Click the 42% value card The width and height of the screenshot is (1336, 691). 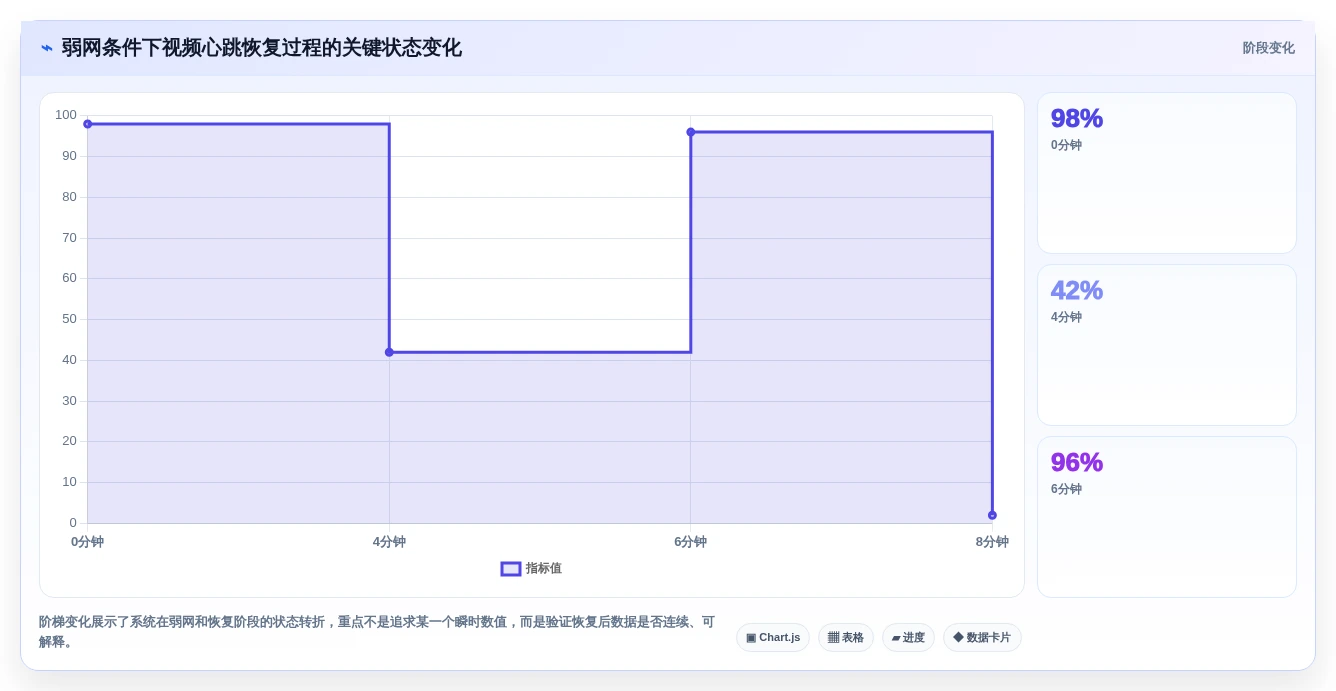click(x=1167, y=345)
